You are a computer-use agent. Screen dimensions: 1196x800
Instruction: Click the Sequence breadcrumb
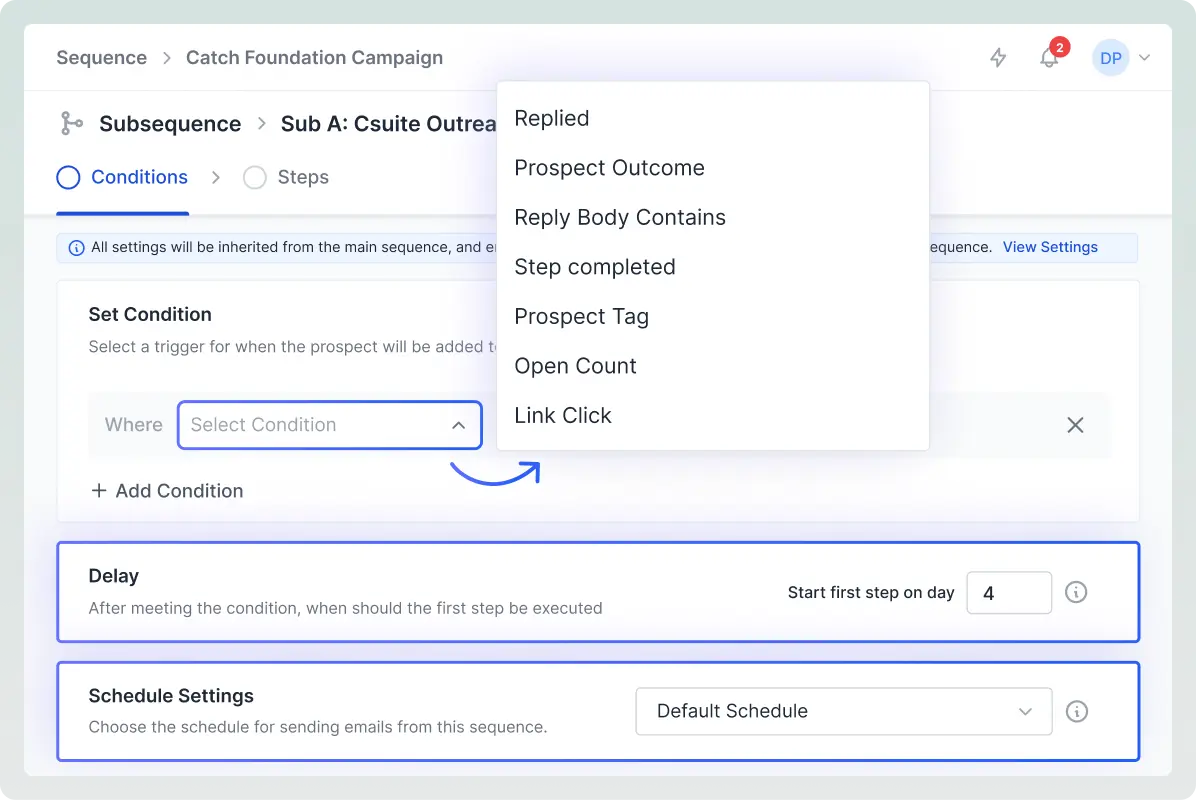[101, 57]
